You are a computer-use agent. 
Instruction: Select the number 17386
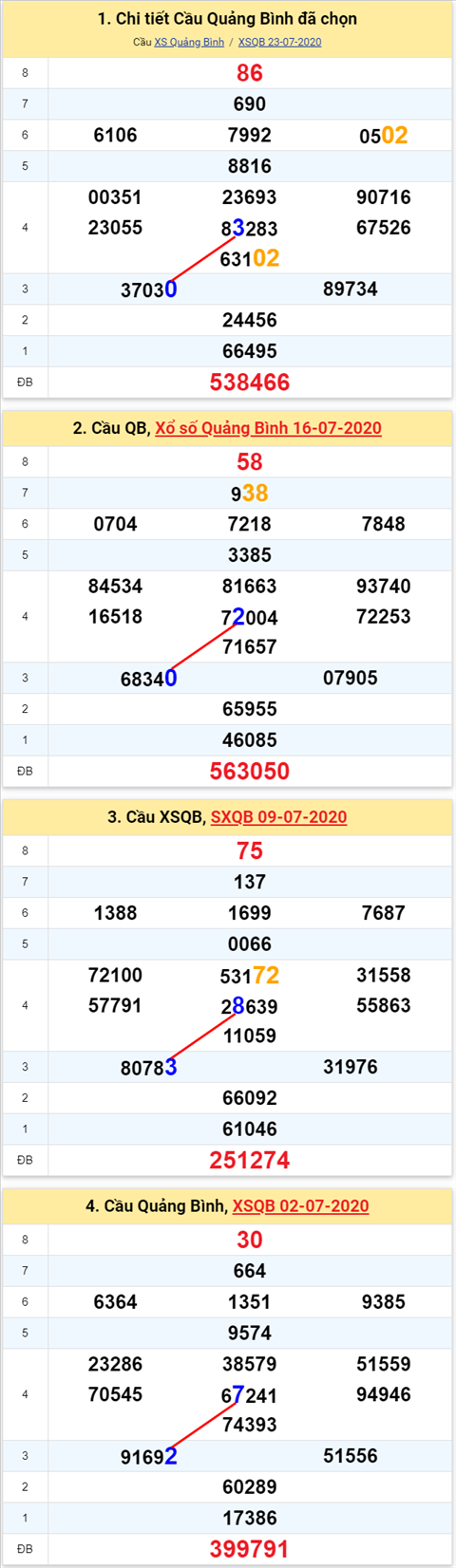(250, 1519)
